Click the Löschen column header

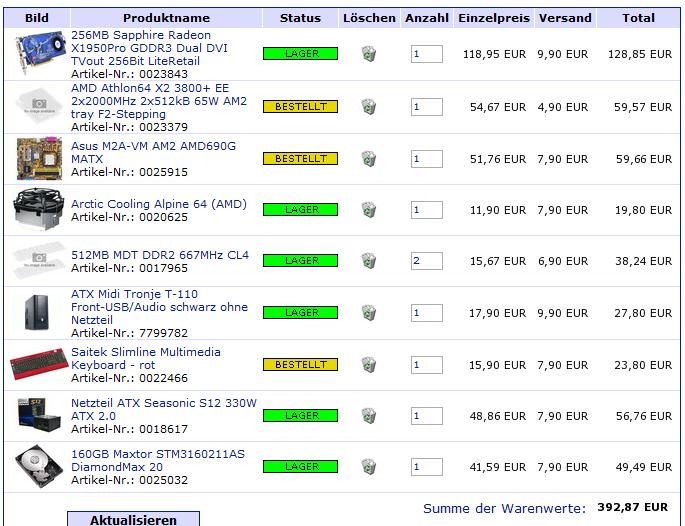point(370,18)
